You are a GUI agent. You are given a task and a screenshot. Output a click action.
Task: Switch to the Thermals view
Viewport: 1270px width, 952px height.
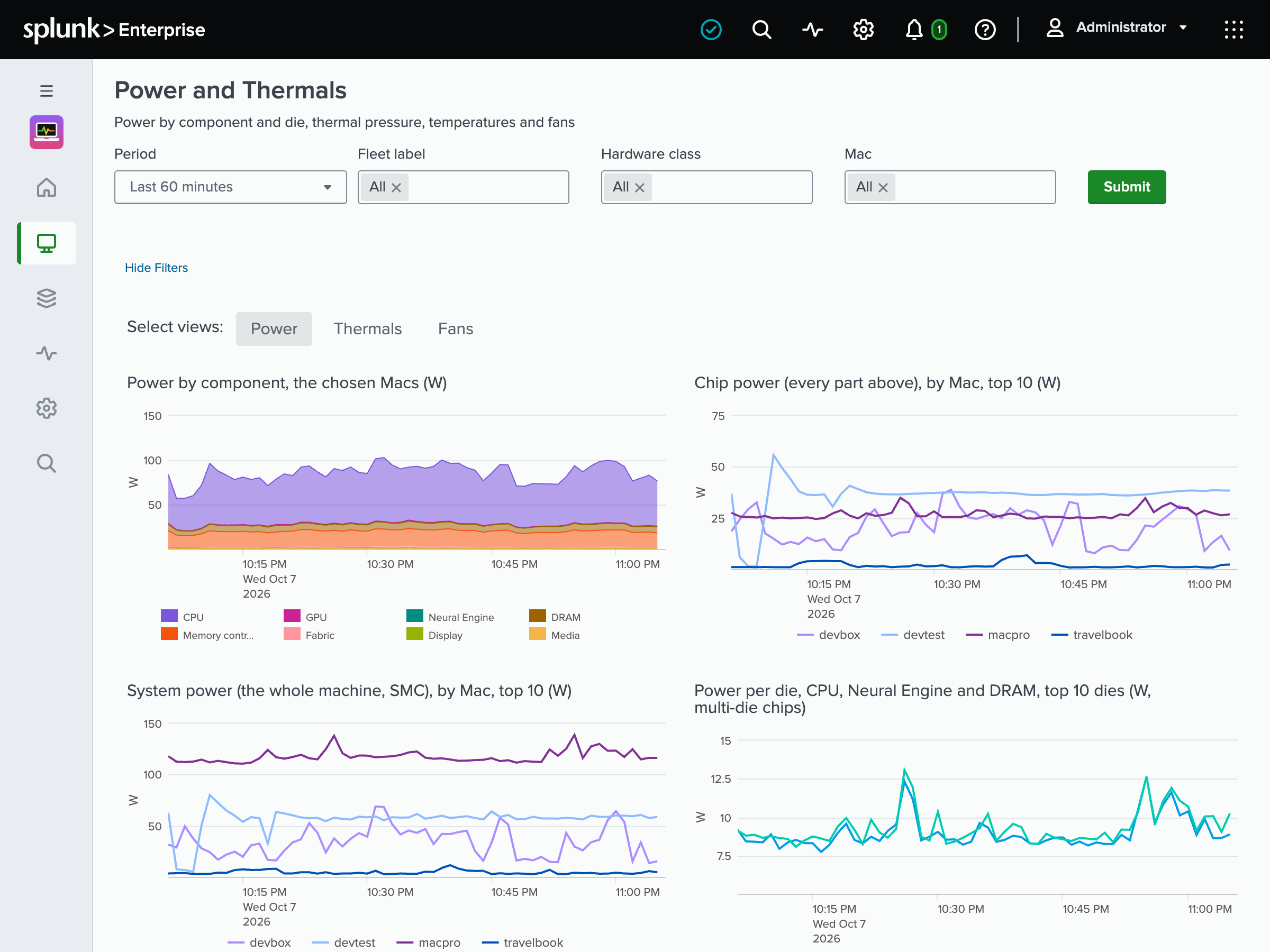click(x=367, y=329)
